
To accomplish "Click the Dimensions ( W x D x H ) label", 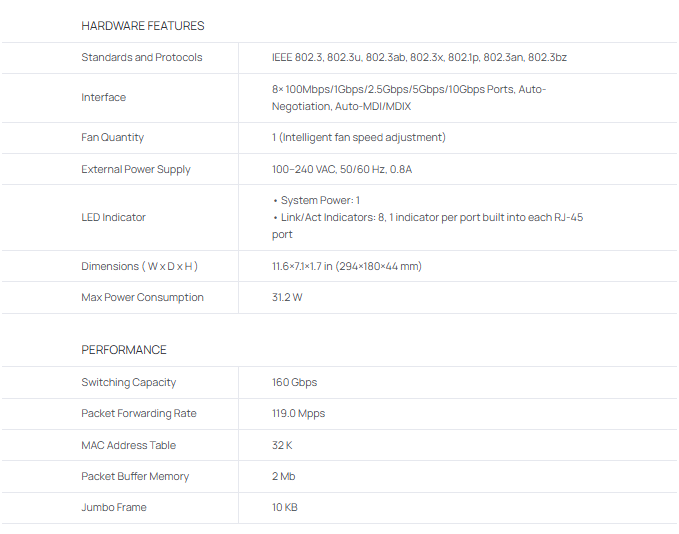I will click(139, 266).
